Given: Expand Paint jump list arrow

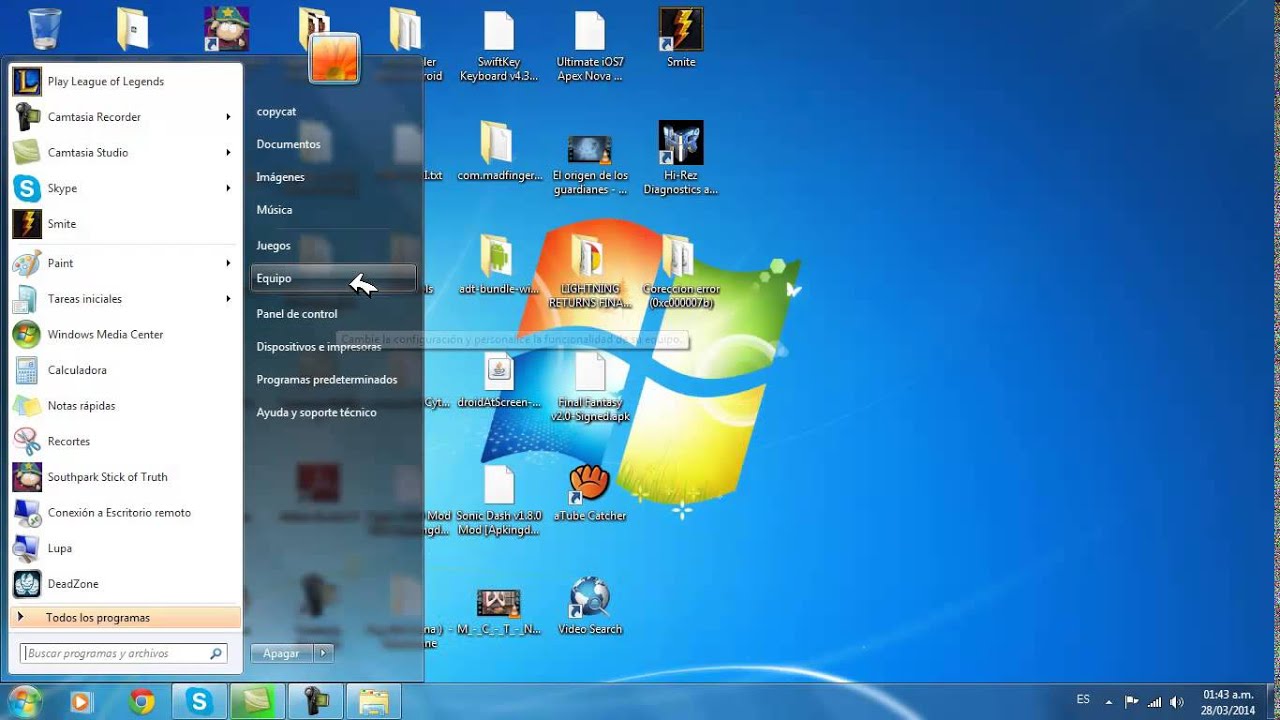Looking at the screenshot, I should 228,263.
